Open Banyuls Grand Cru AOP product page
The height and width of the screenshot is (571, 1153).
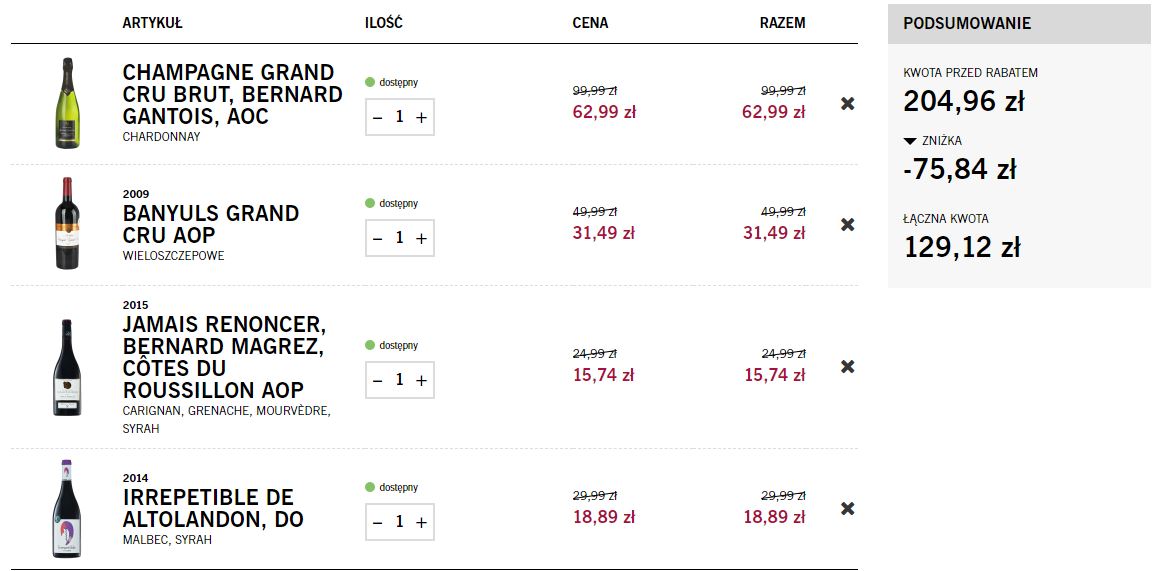211,224
